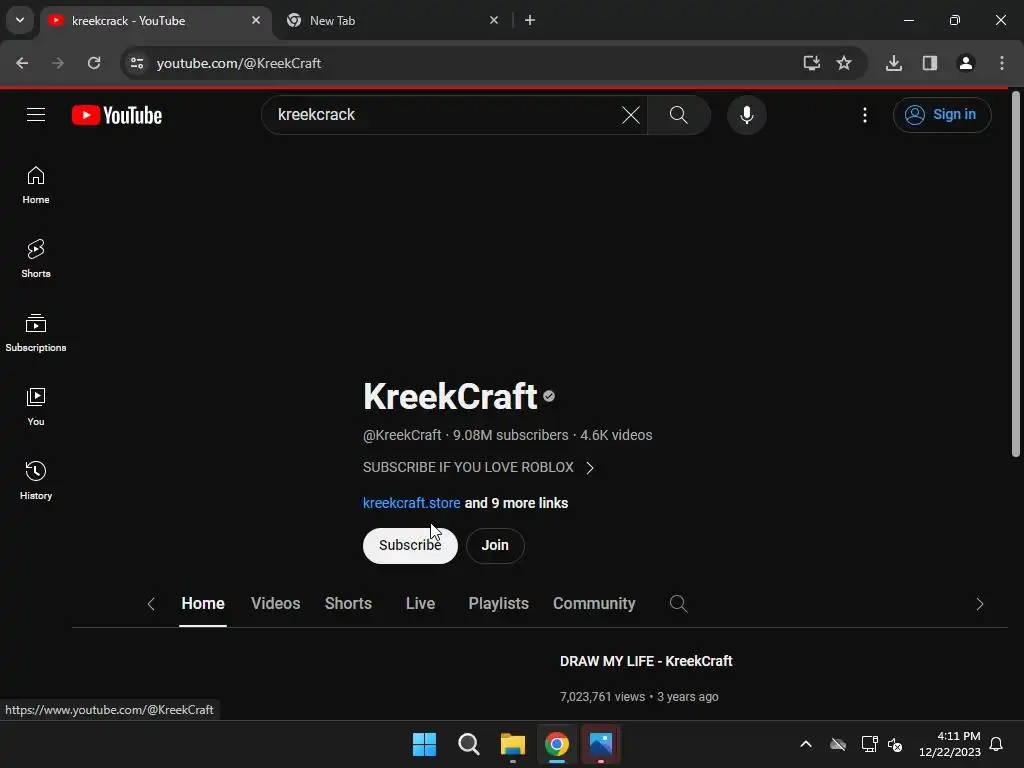1024x768 pixels.
Task: Open notifications bell in the taskbar
Action: pyautogui.click(x=996, y=744)
